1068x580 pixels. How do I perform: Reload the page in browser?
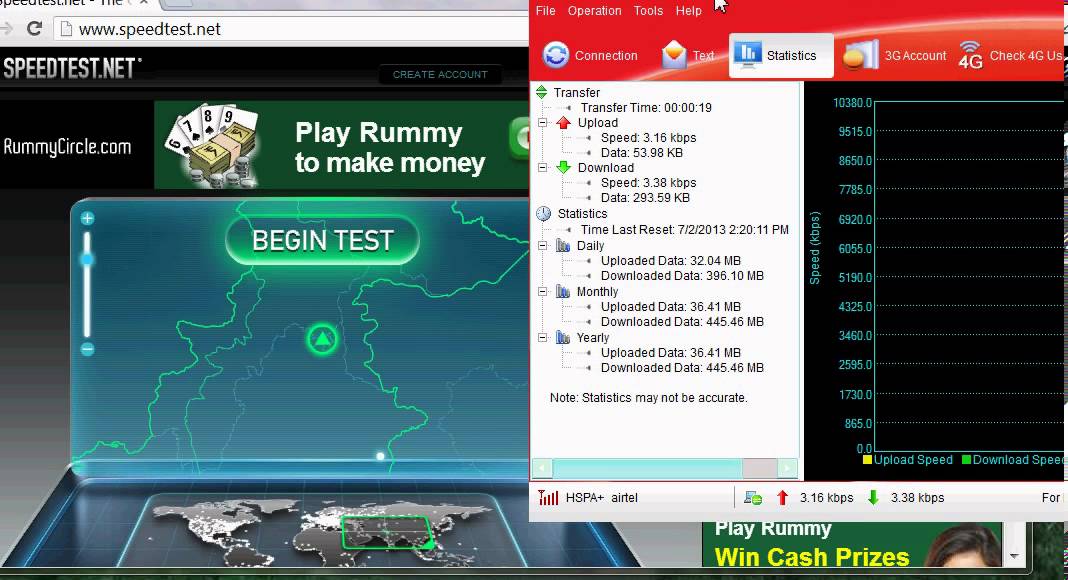[34, 29]
